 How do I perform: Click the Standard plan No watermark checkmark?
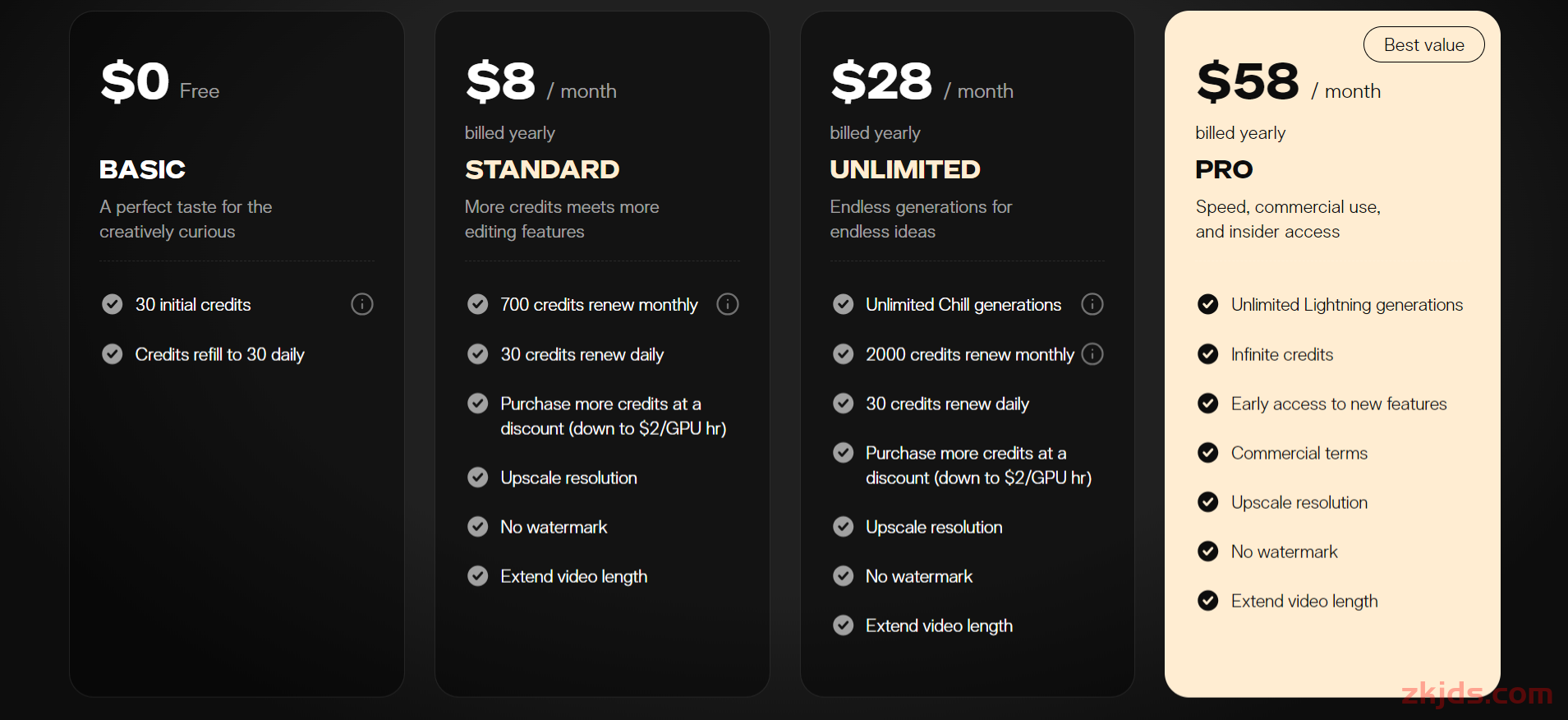[478, 527]
